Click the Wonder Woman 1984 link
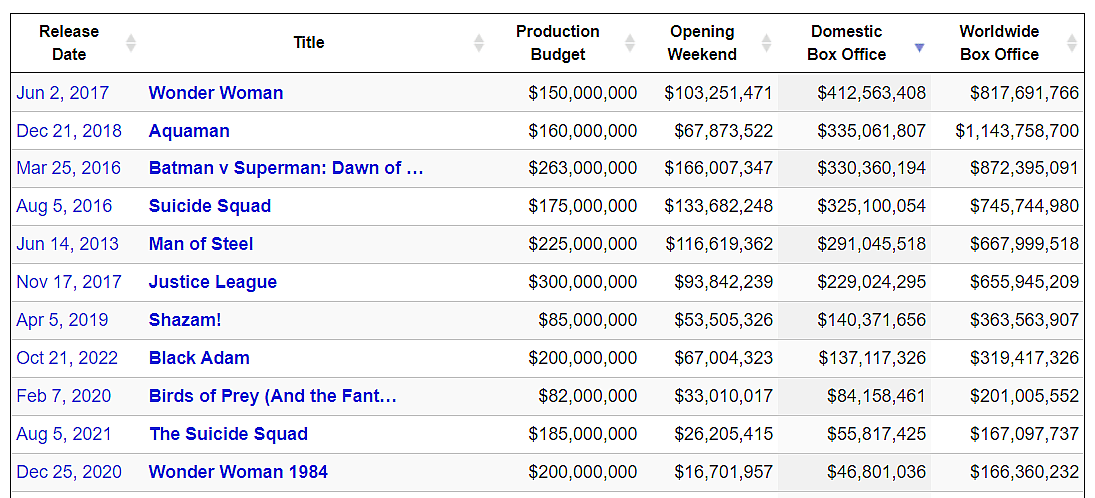Image resolution: width=1095 pixels, height=498 pixels. click(238, 472)
